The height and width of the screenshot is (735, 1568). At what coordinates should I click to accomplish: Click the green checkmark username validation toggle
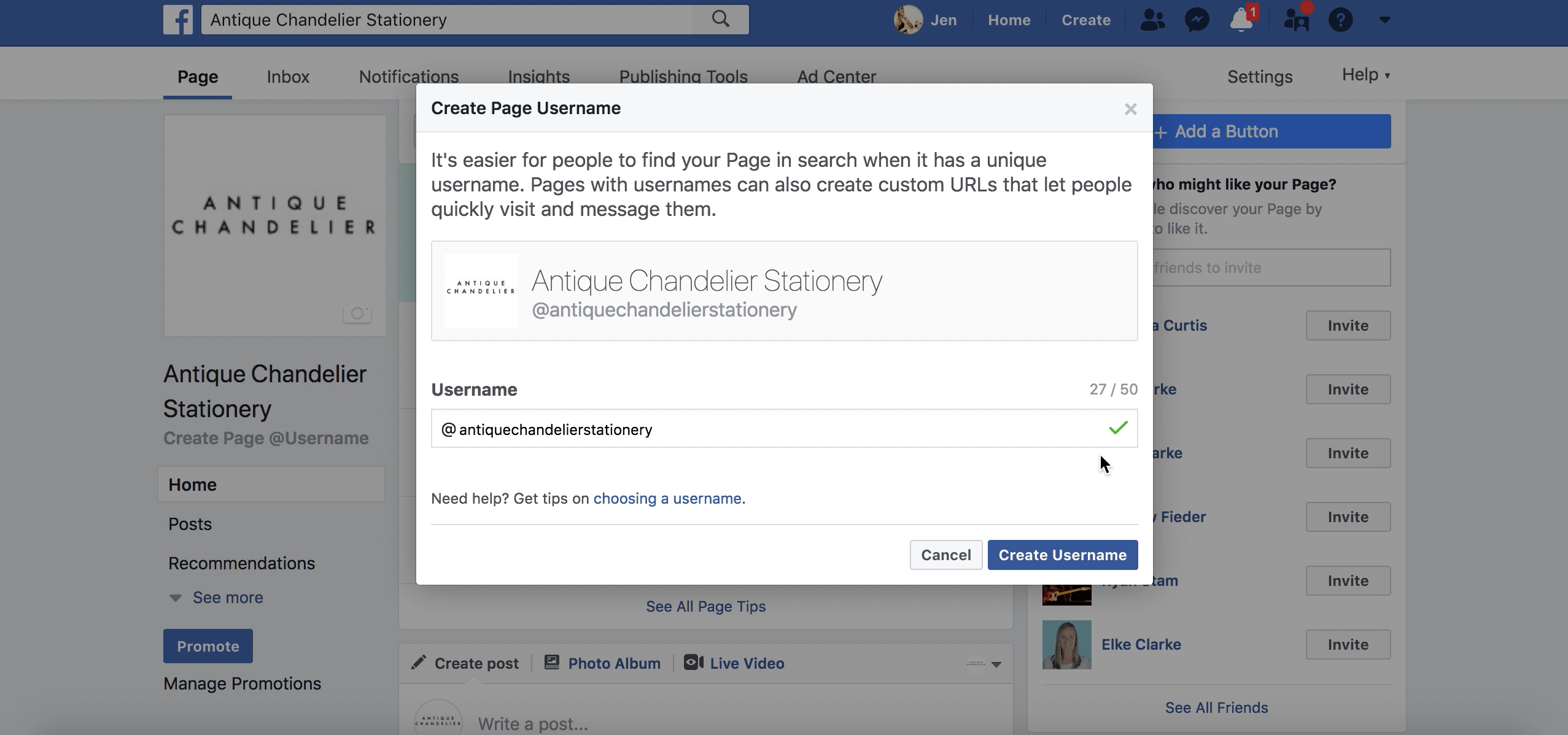(1118, 427)
